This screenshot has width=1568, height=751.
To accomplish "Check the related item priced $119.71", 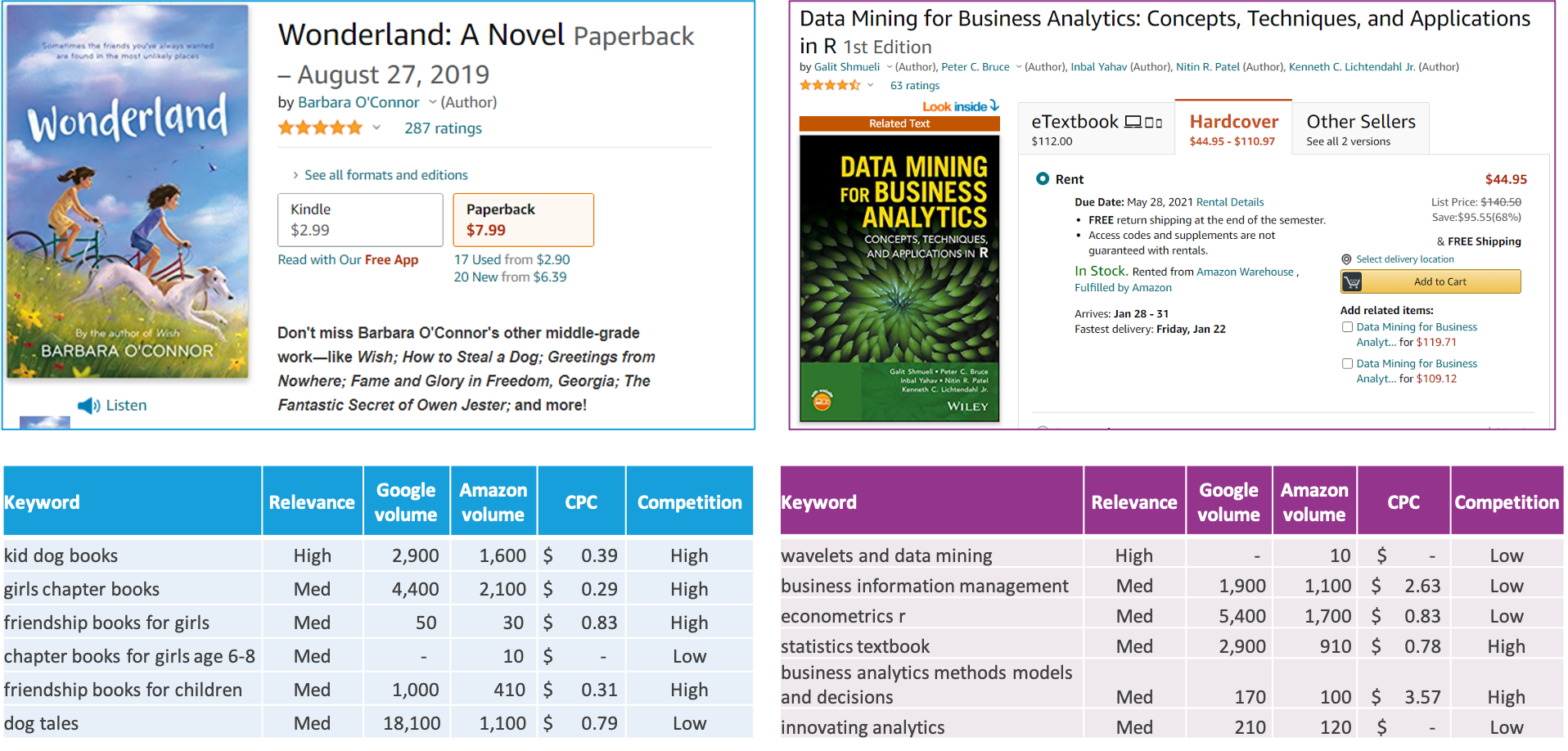I will click(x=1347, y=326).
